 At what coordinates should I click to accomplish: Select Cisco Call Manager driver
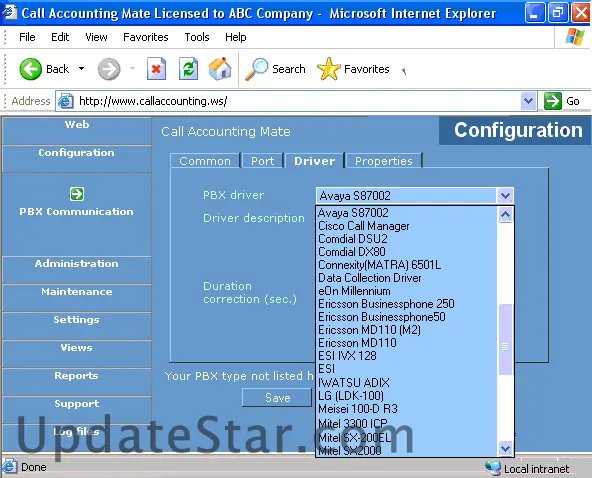407,226
